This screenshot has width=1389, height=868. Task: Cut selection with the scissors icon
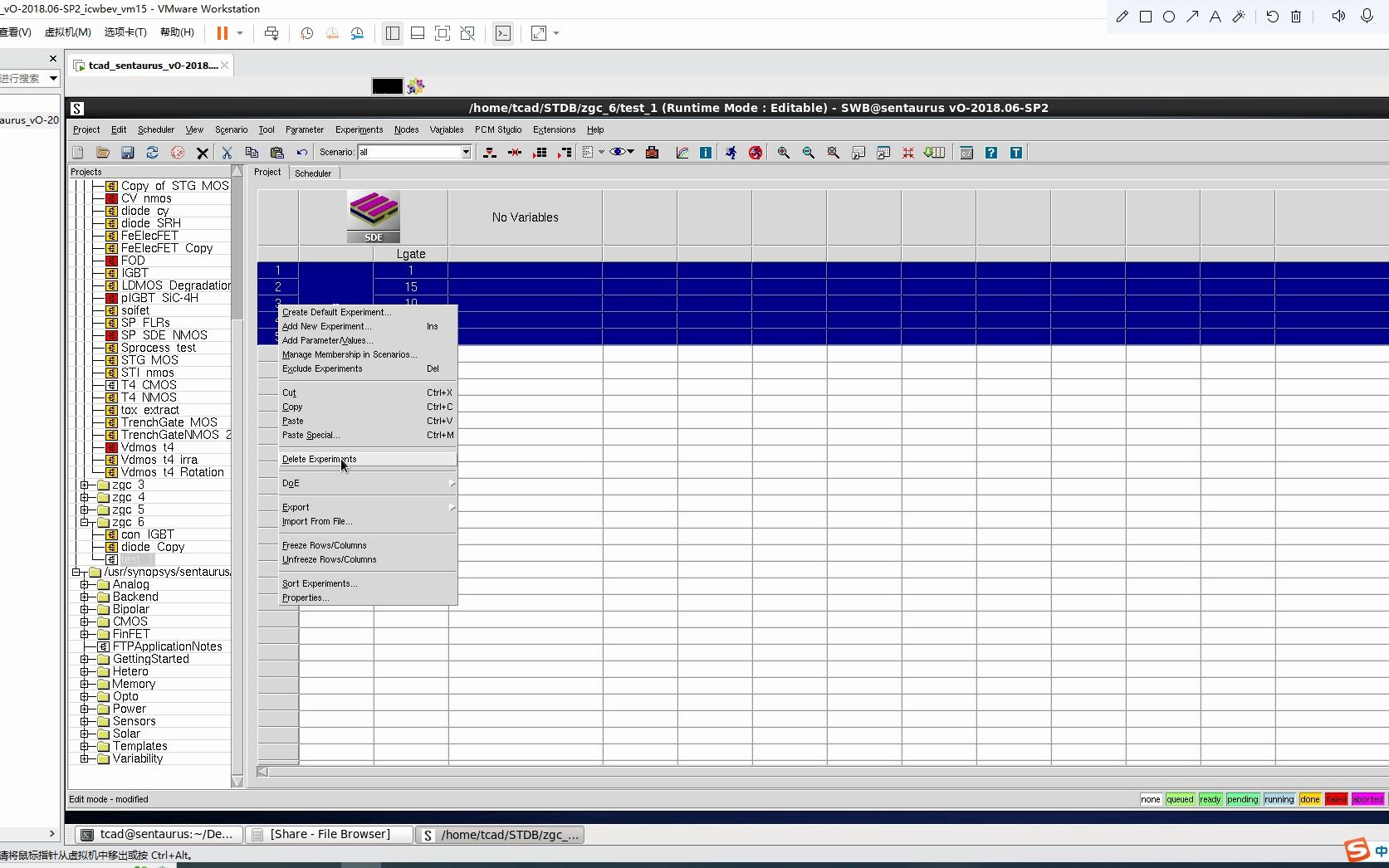tap(227, 153)
